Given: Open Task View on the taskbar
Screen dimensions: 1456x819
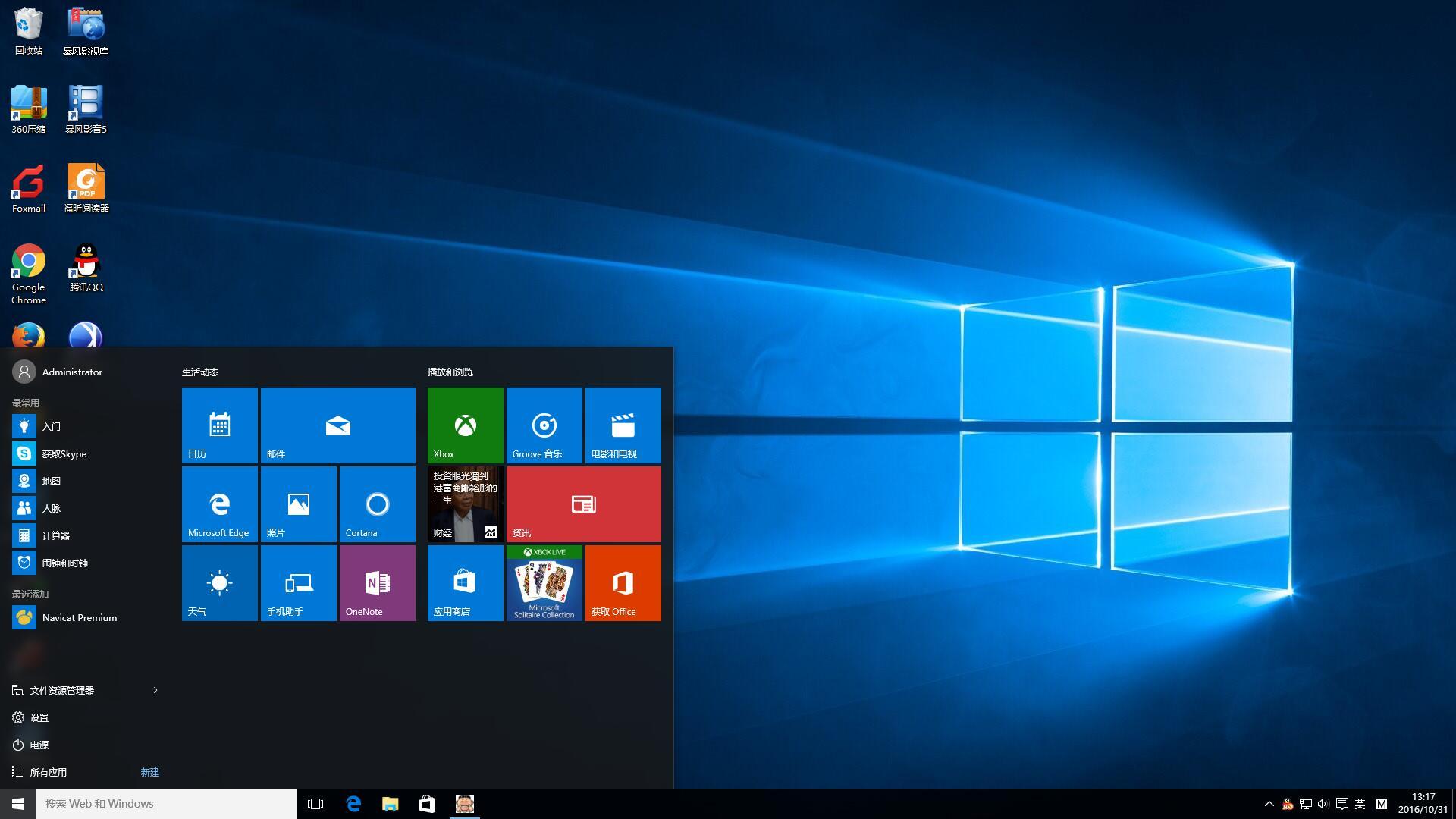Looking at the screenshot, I should click(315, 804).
